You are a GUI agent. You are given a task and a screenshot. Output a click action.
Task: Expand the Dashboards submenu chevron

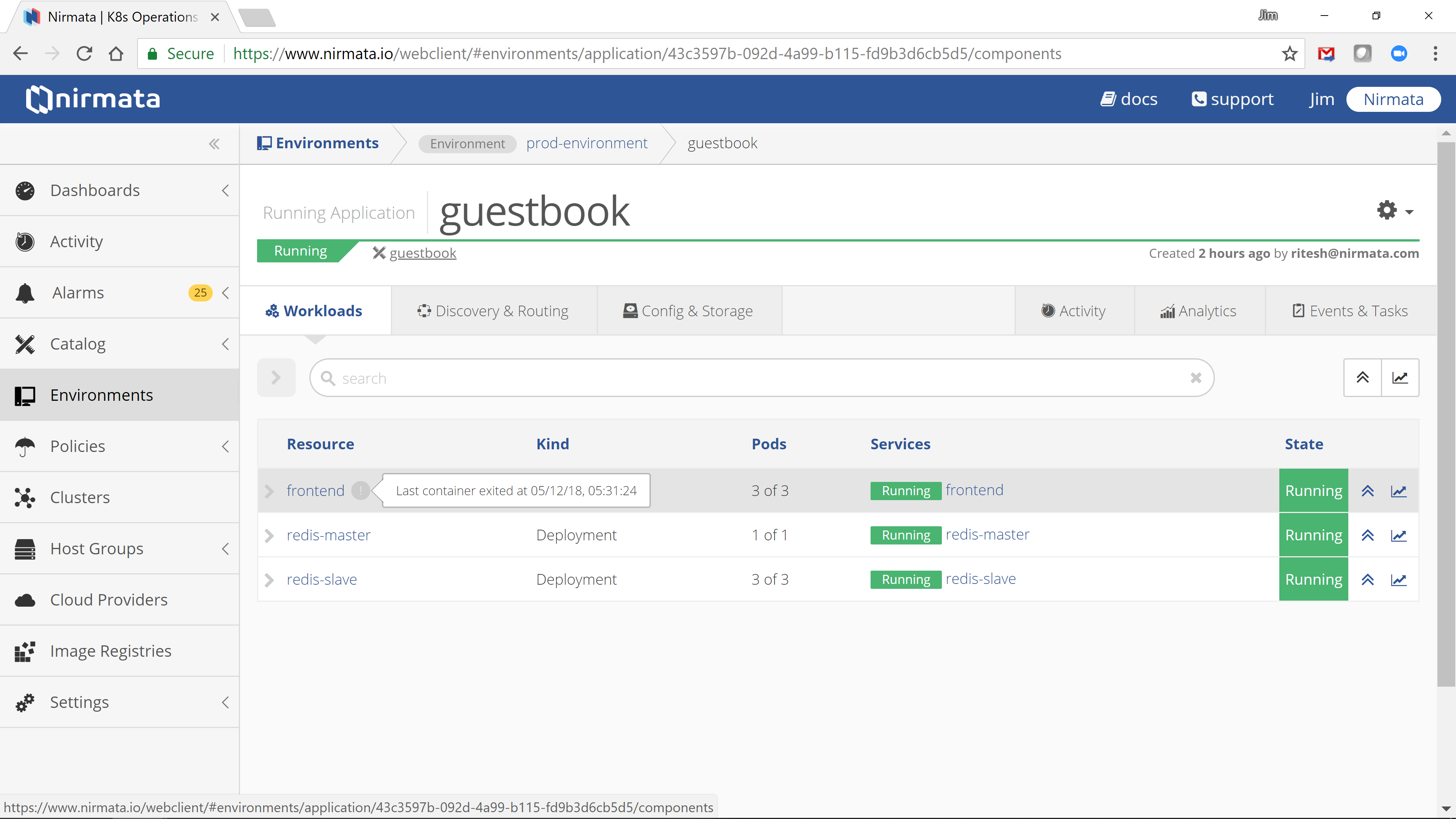pyautogui.click(x=225, y=190)
